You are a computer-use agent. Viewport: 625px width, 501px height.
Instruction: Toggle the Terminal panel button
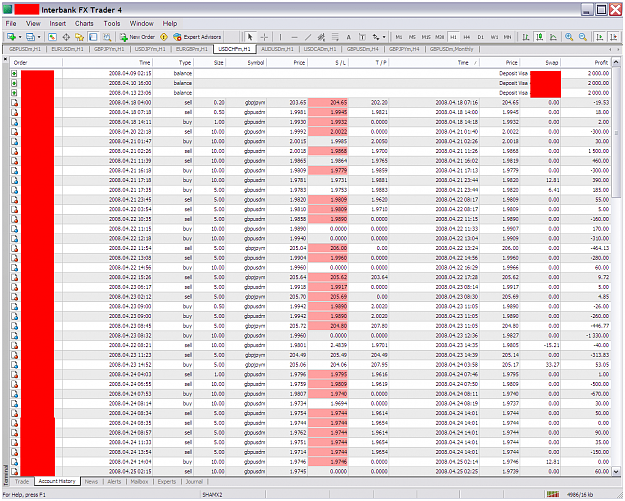[x=93, y=37]
